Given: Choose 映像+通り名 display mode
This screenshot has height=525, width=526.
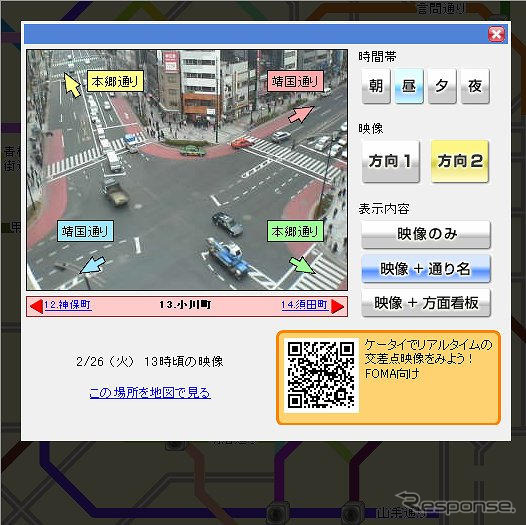Looking at the screenshot, I should click(x=426, y=269).
